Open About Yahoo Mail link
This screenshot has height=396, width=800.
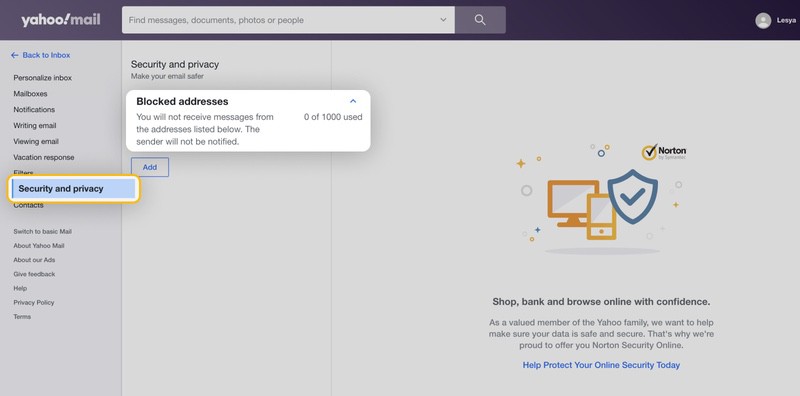click(x=39, y=246)
